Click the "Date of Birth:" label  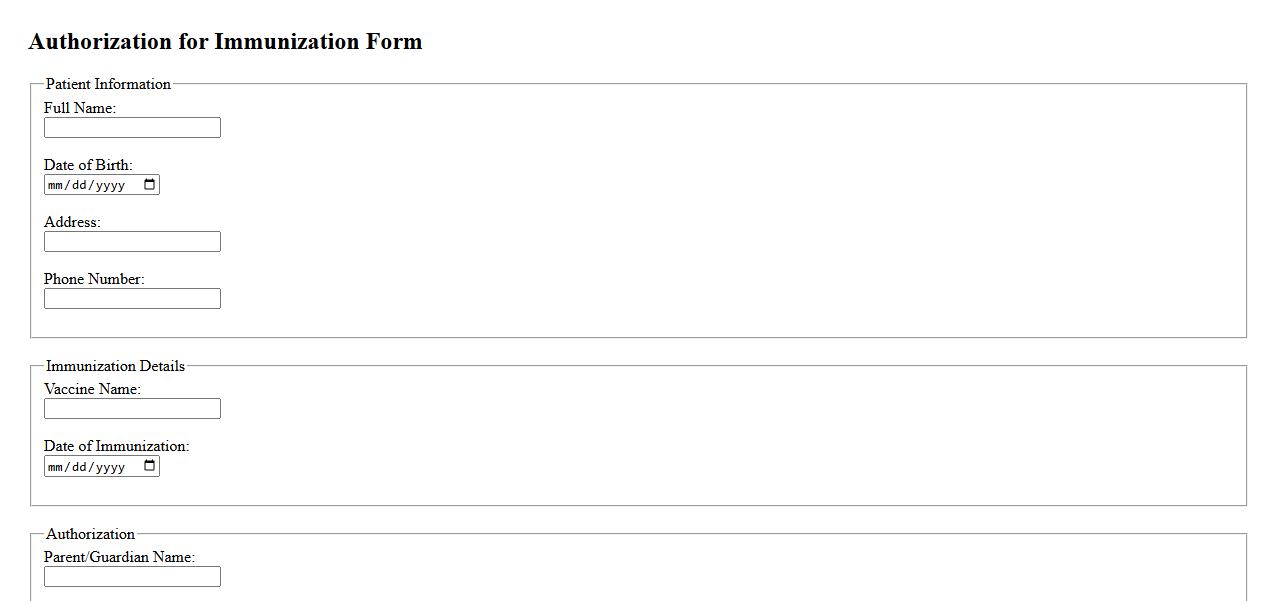[88, 165]
